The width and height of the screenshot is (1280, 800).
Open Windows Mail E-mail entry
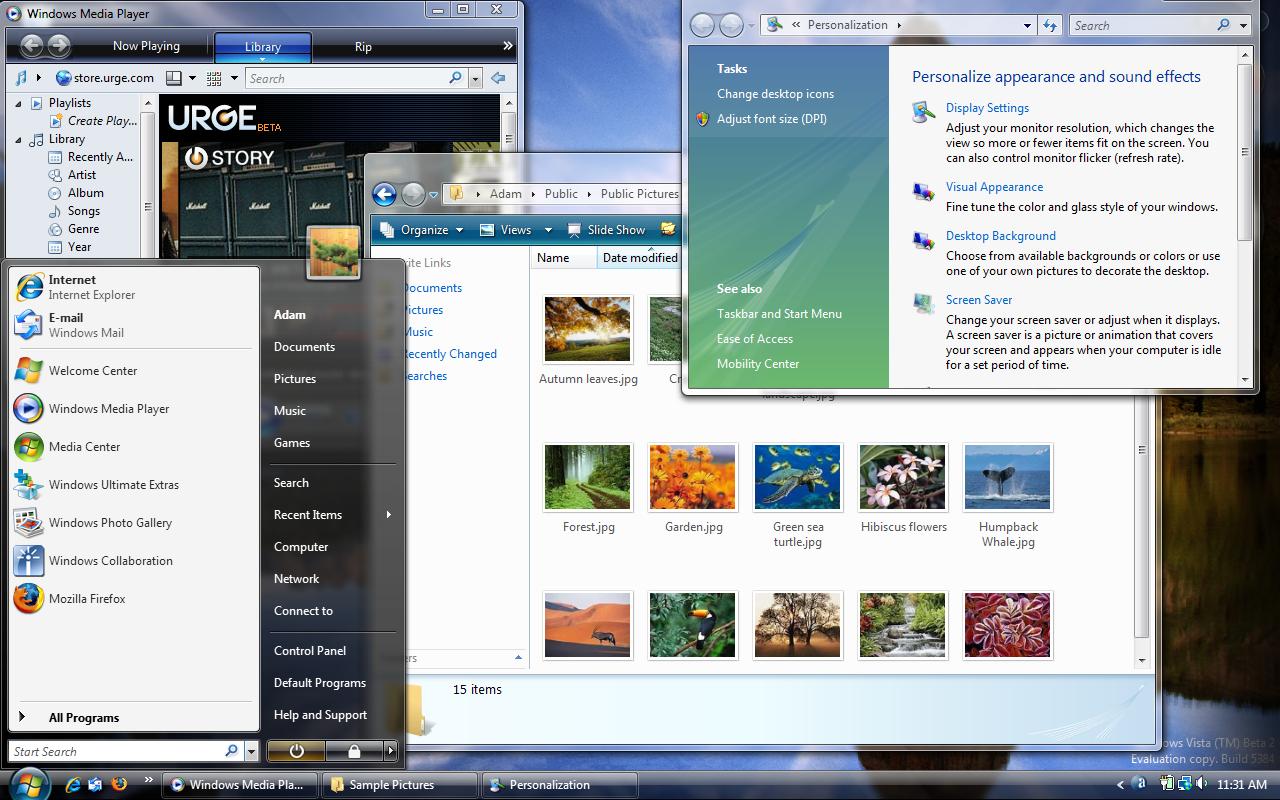click(x=134, y=325)
